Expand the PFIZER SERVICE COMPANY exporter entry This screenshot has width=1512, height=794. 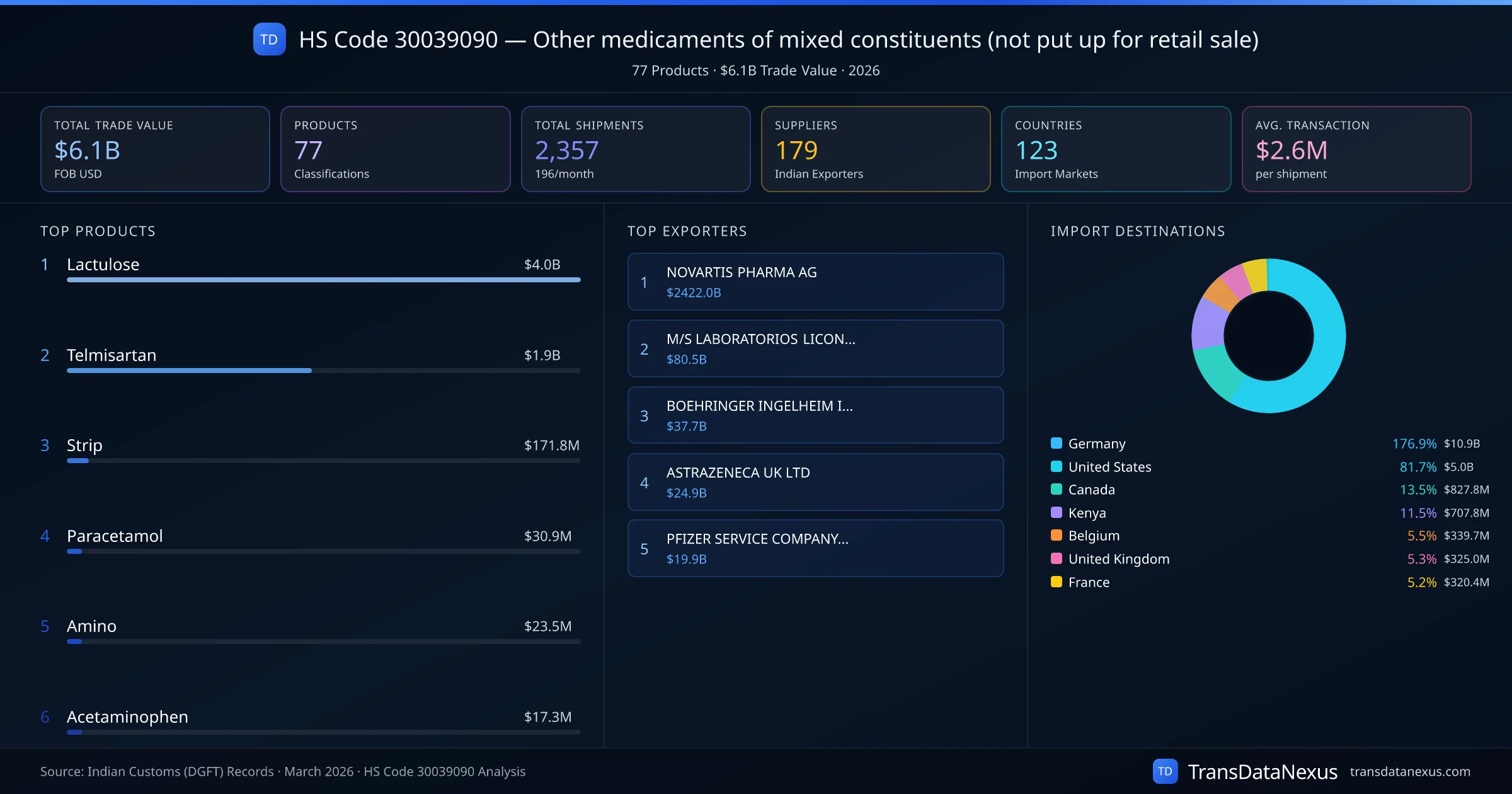click(x=815, y=548)
